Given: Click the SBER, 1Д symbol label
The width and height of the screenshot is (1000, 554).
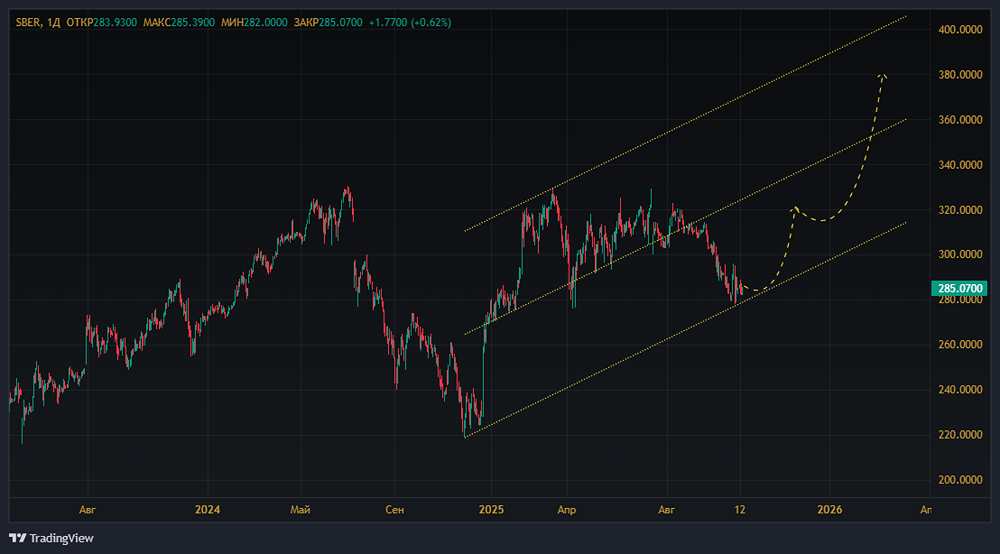Looking at the screenshot, I should (x=38, y=22).
